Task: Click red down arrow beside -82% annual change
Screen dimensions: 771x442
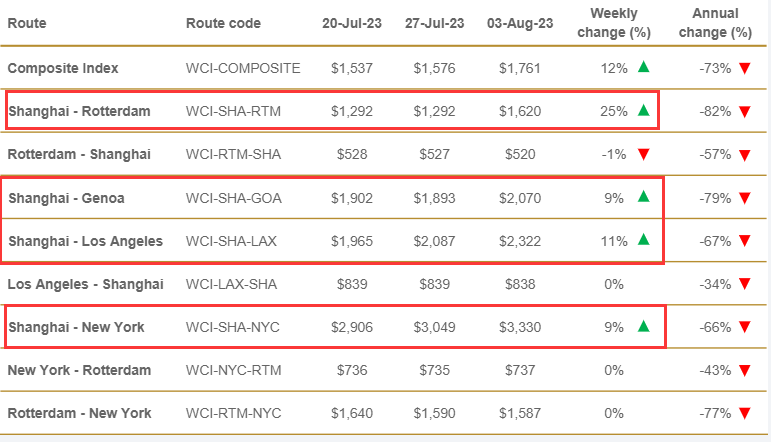Action: point(745,112)
